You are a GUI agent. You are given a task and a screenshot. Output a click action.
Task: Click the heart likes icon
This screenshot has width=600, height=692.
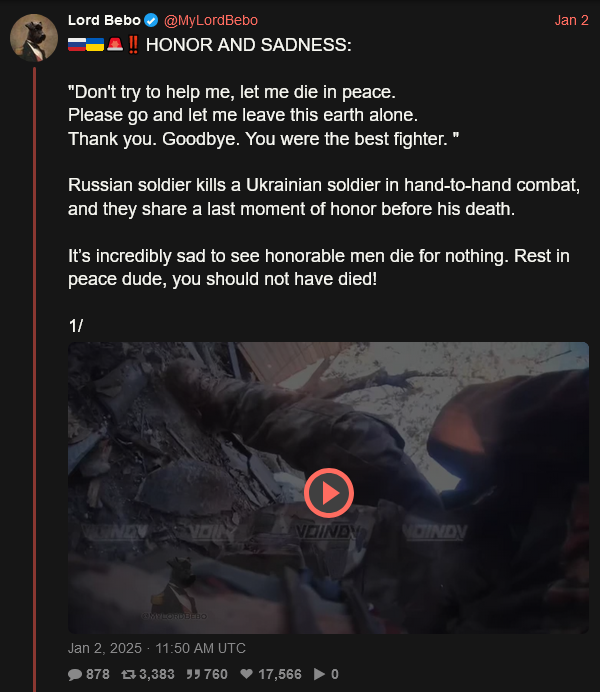(x=247, y=674)
